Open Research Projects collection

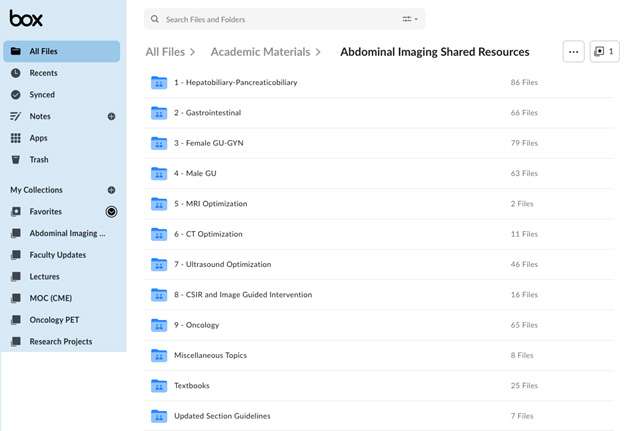point(60,342)
